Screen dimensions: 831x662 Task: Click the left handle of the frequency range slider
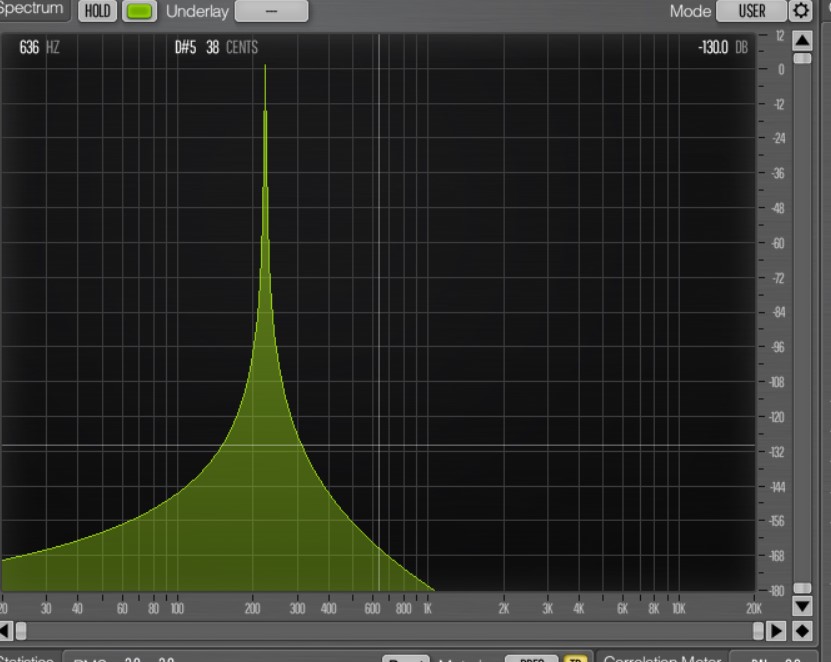pyautogui.click(x=21, y=631)
